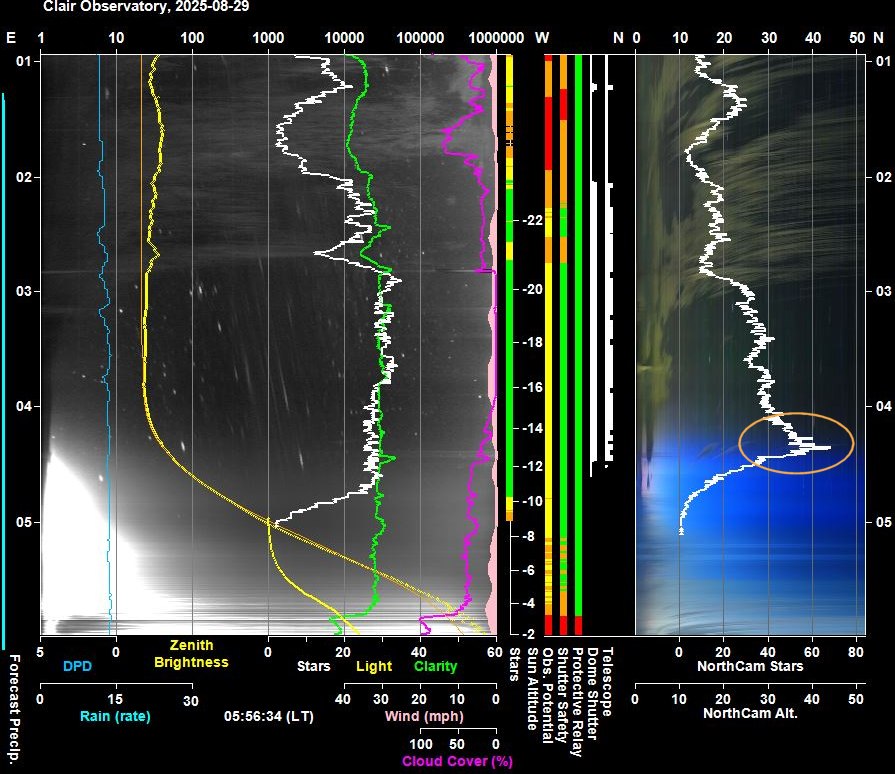
Task: Select the Cloud Cover (%) label
Action: (457, 761)
